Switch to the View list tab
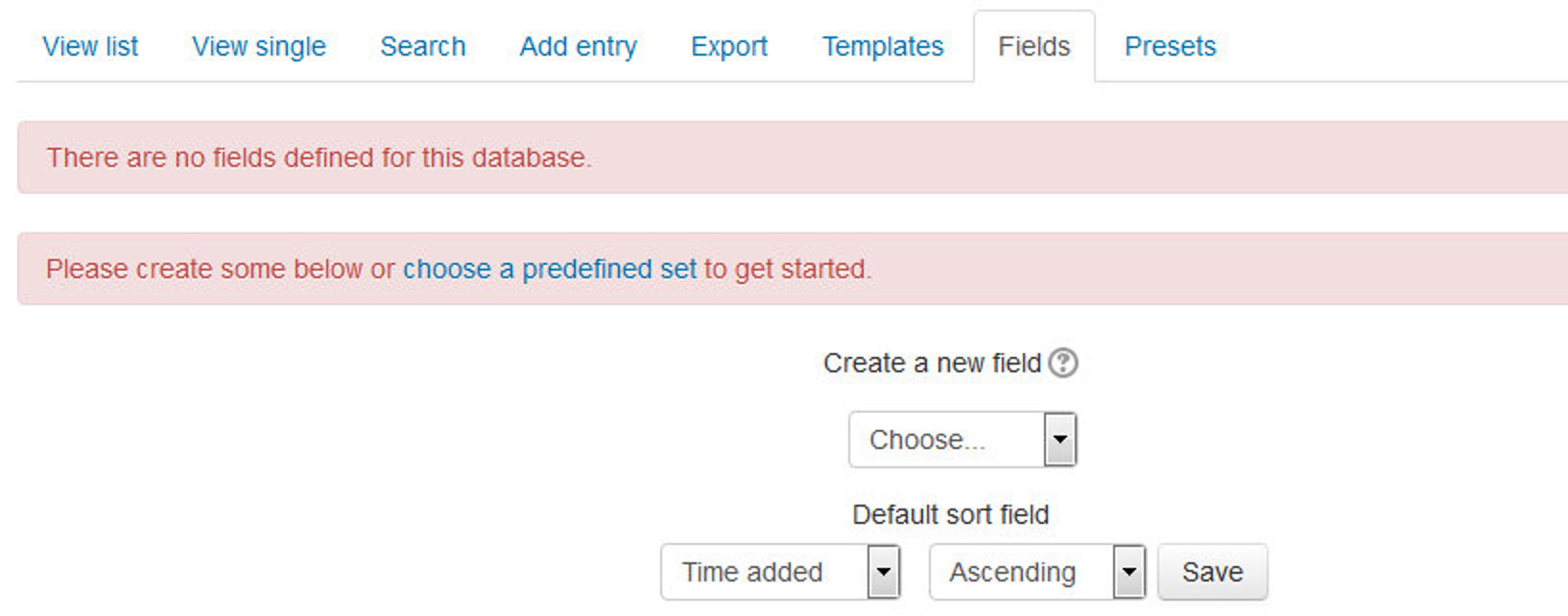The width and height of the screenshot is (1568, 616). [x=89, y=46]
